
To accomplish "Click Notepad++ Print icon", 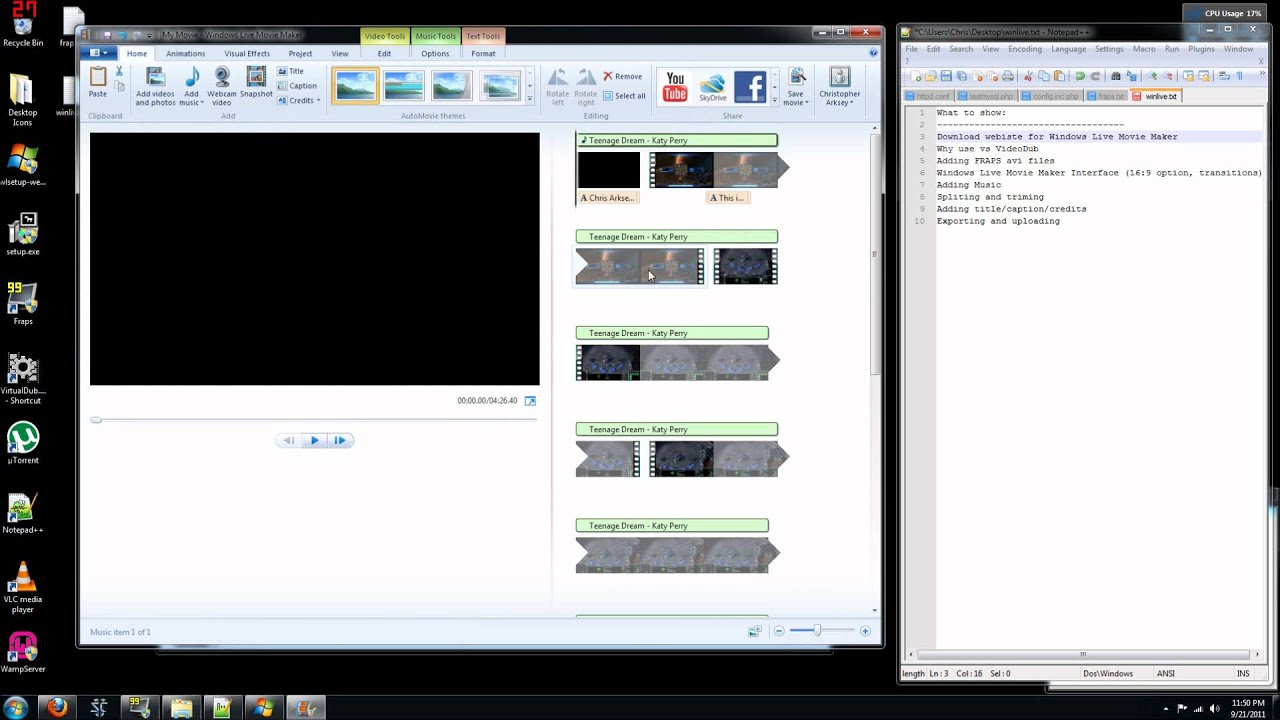I will [1007, 76].
